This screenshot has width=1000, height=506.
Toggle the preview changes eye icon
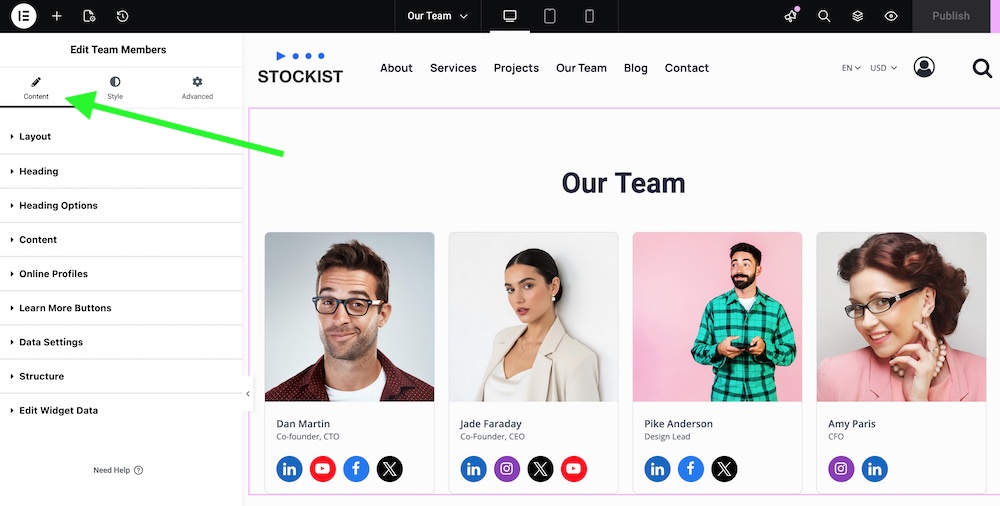pos(891,16)
